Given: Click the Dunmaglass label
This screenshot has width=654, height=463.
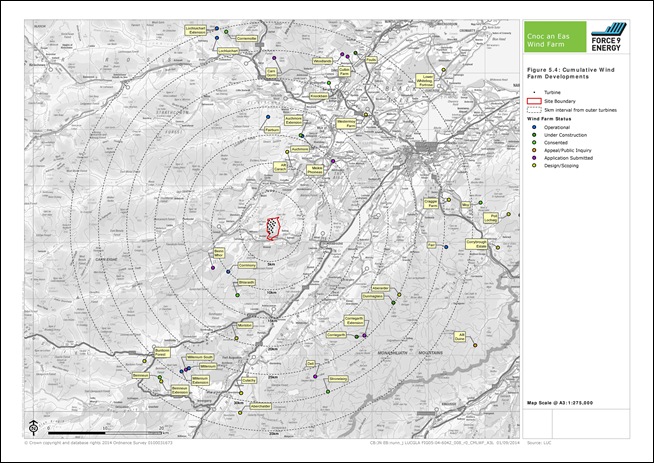Looking at the screenshot, I should tap(372, 296).
